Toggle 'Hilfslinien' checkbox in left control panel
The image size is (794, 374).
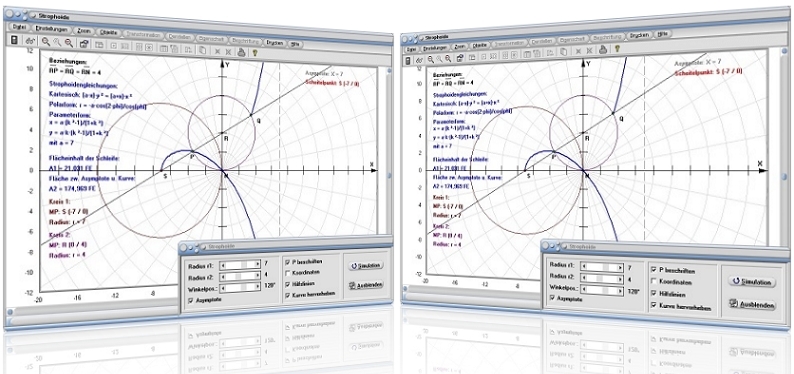tap(288, 283)
